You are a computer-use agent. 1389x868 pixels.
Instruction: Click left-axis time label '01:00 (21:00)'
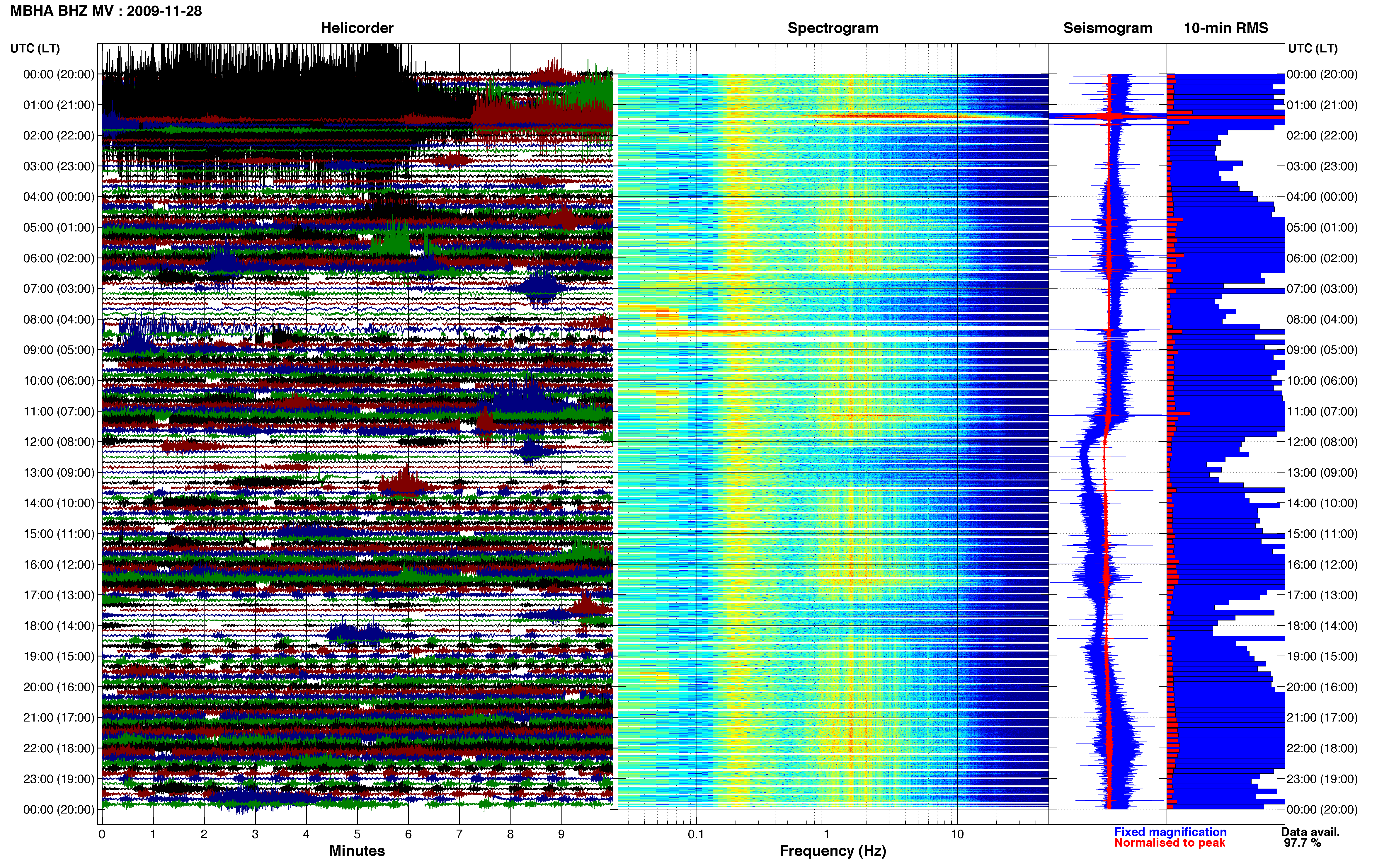coord(59,105)
